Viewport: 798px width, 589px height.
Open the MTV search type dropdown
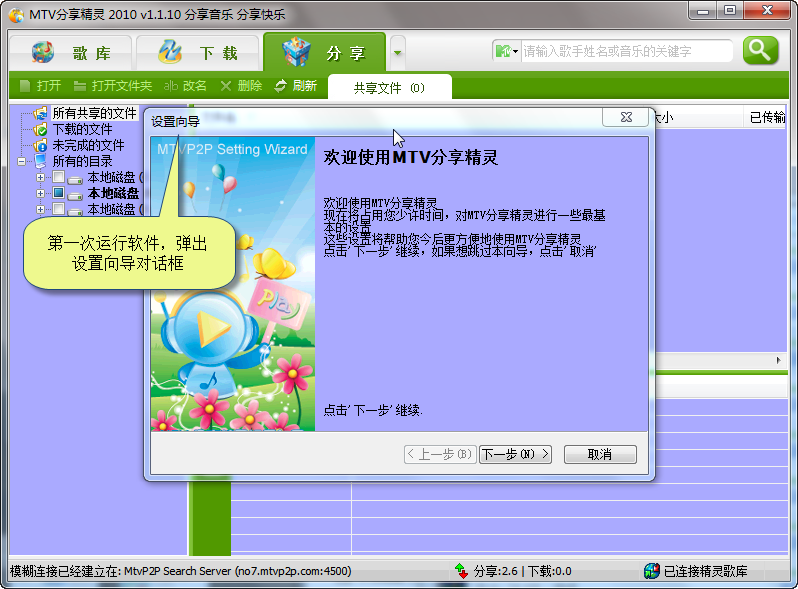[x=506, y=51]
